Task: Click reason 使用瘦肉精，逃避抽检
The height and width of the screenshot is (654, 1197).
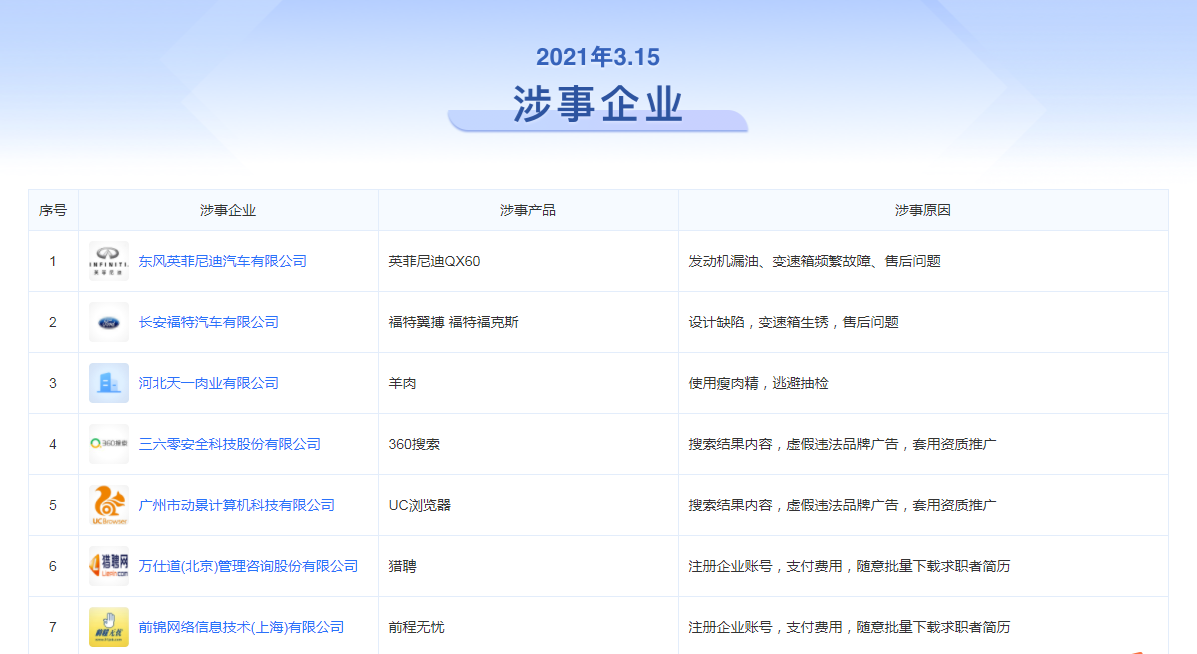Action: click(758, 383)
